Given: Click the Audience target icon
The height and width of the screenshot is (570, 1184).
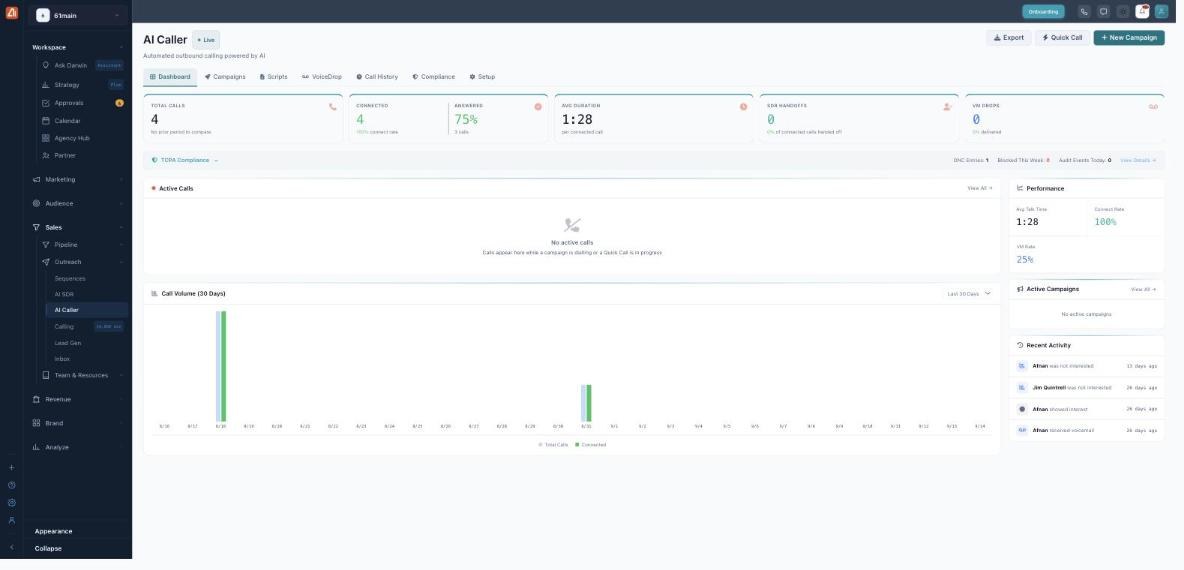Looking at the screenshot, I should tap(36, 203).
